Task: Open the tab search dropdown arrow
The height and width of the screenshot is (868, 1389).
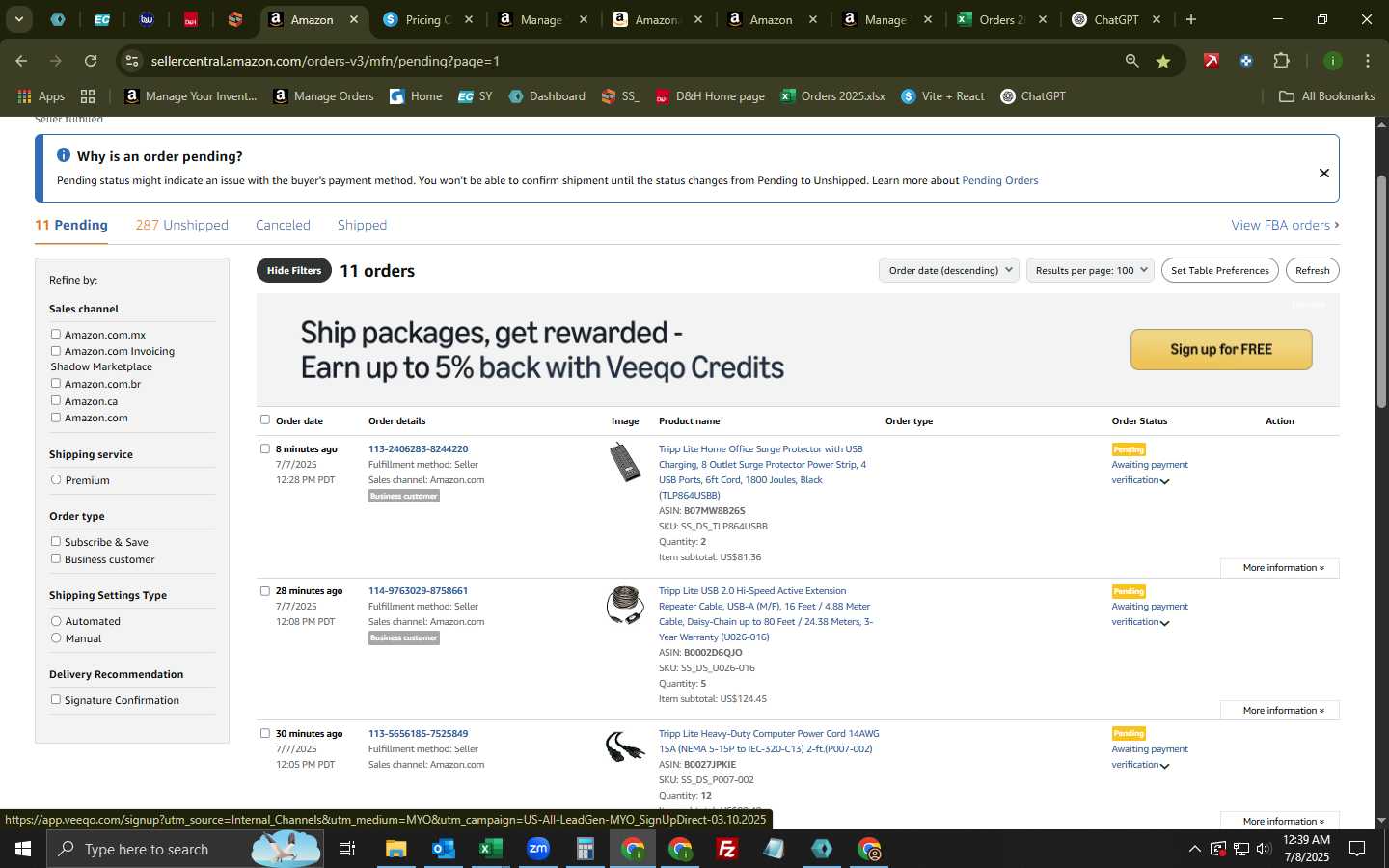Action: (18, 19)
